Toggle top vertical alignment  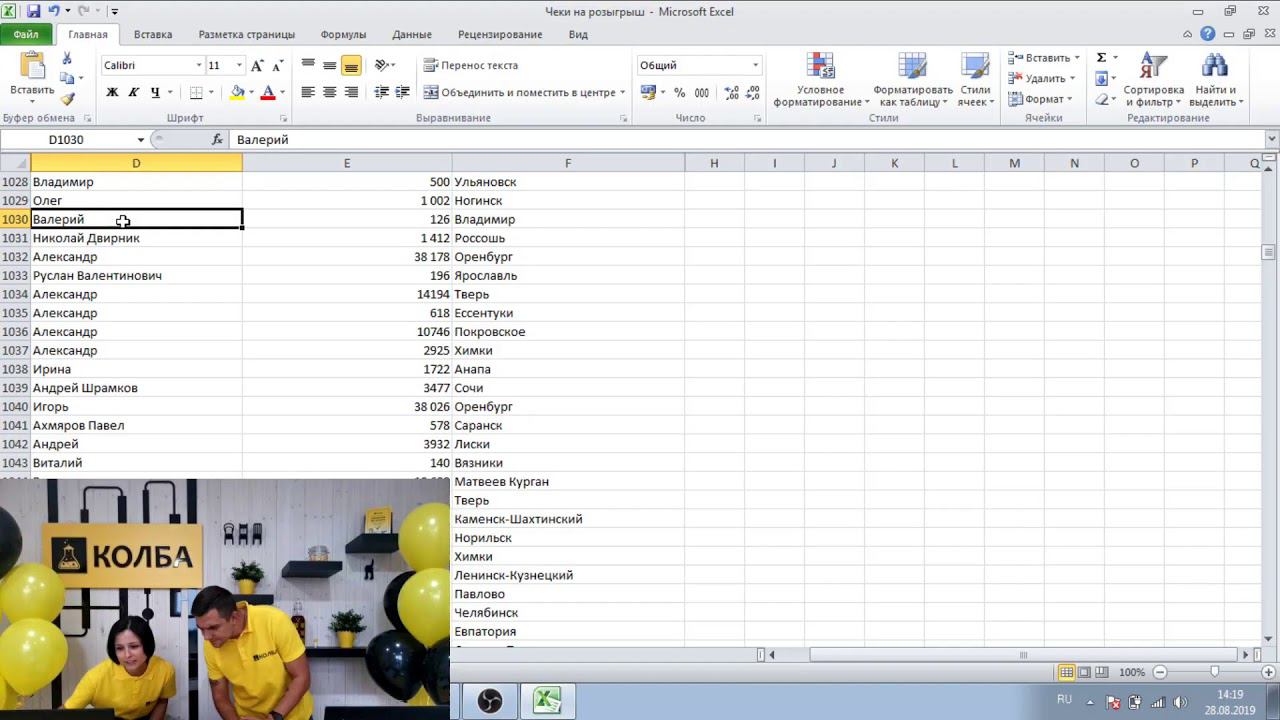click(x=308, y=66)
